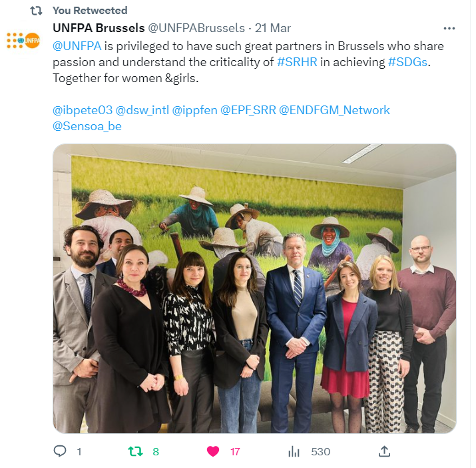
Task: Unlike the tweet with pink heart
Action: point(213,451)
